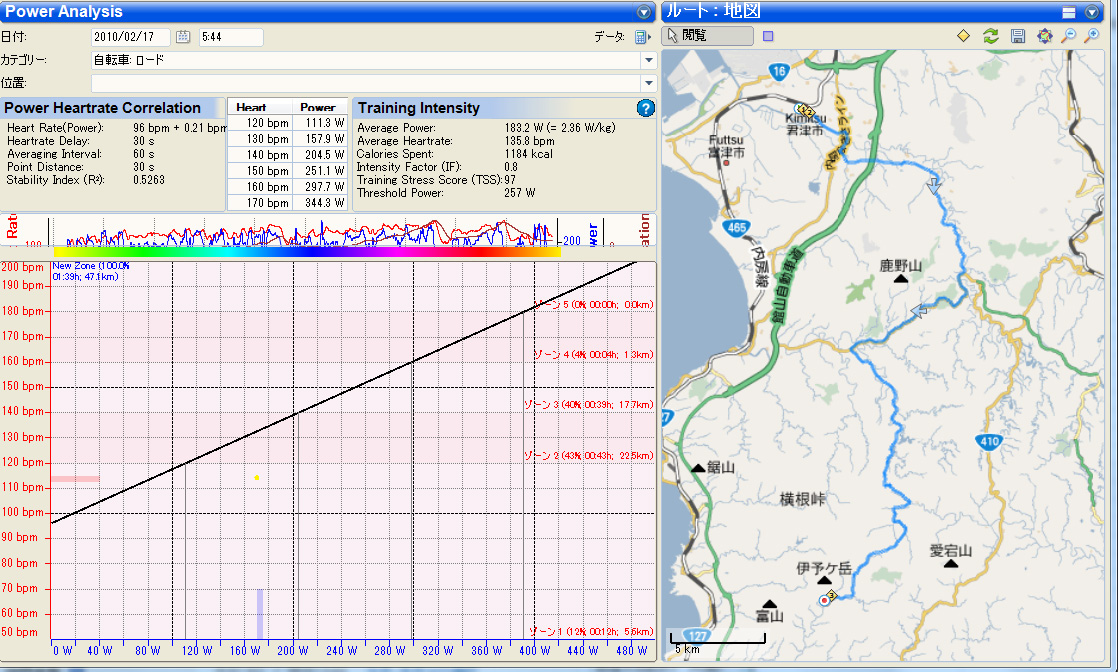Refresh the route map

(x=990, y=36)
